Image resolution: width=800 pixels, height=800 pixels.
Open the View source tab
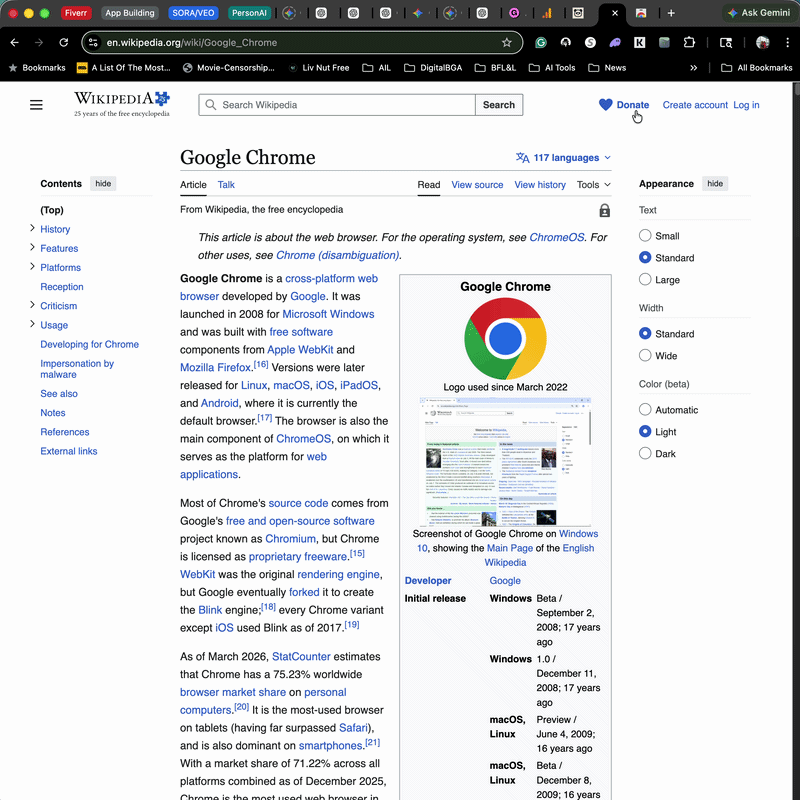click(x=477, y=185)
